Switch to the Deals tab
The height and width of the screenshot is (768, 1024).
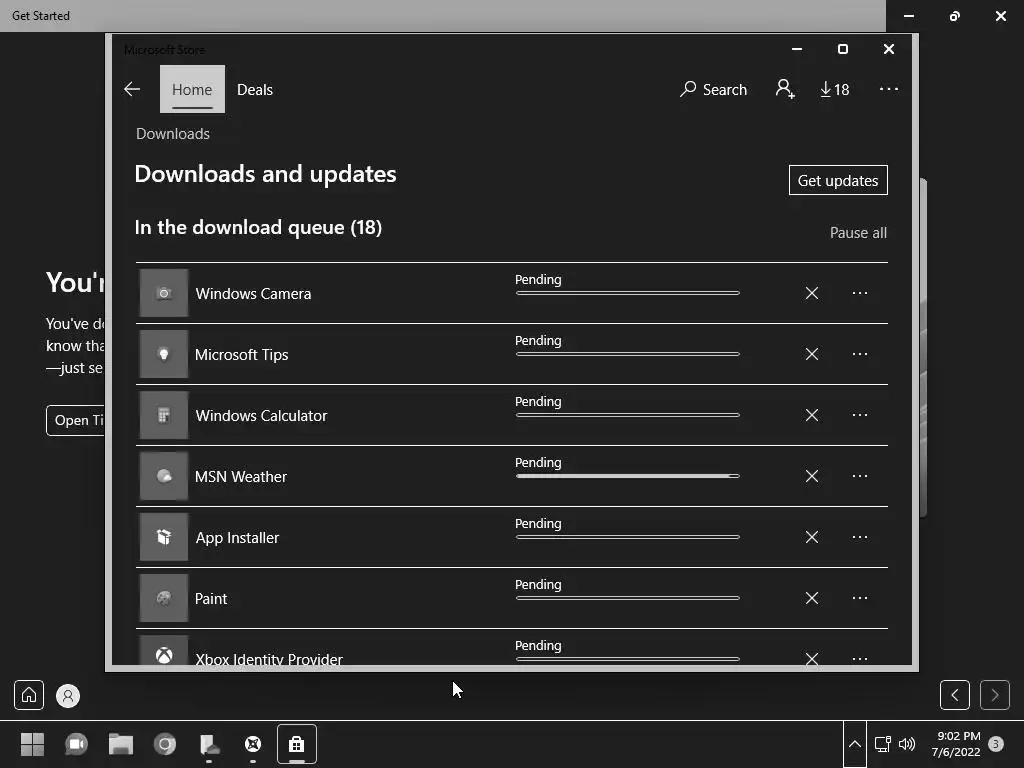[x=255, y=89]
